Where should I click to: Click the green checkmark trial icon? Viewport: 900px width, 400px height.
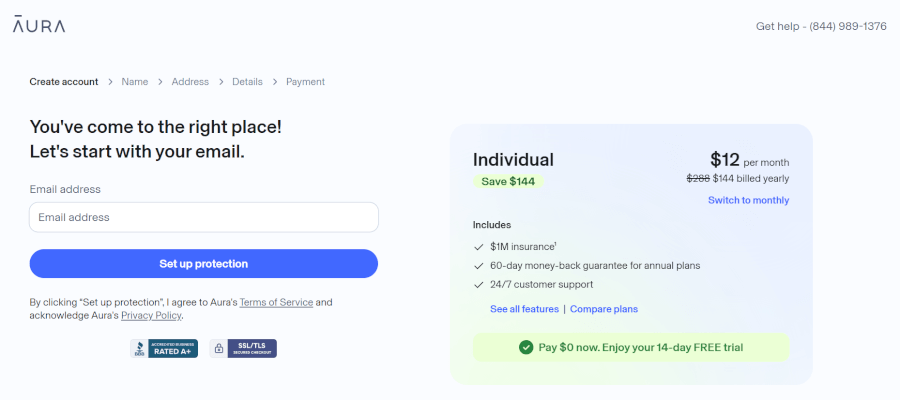(x=526, y=347)
